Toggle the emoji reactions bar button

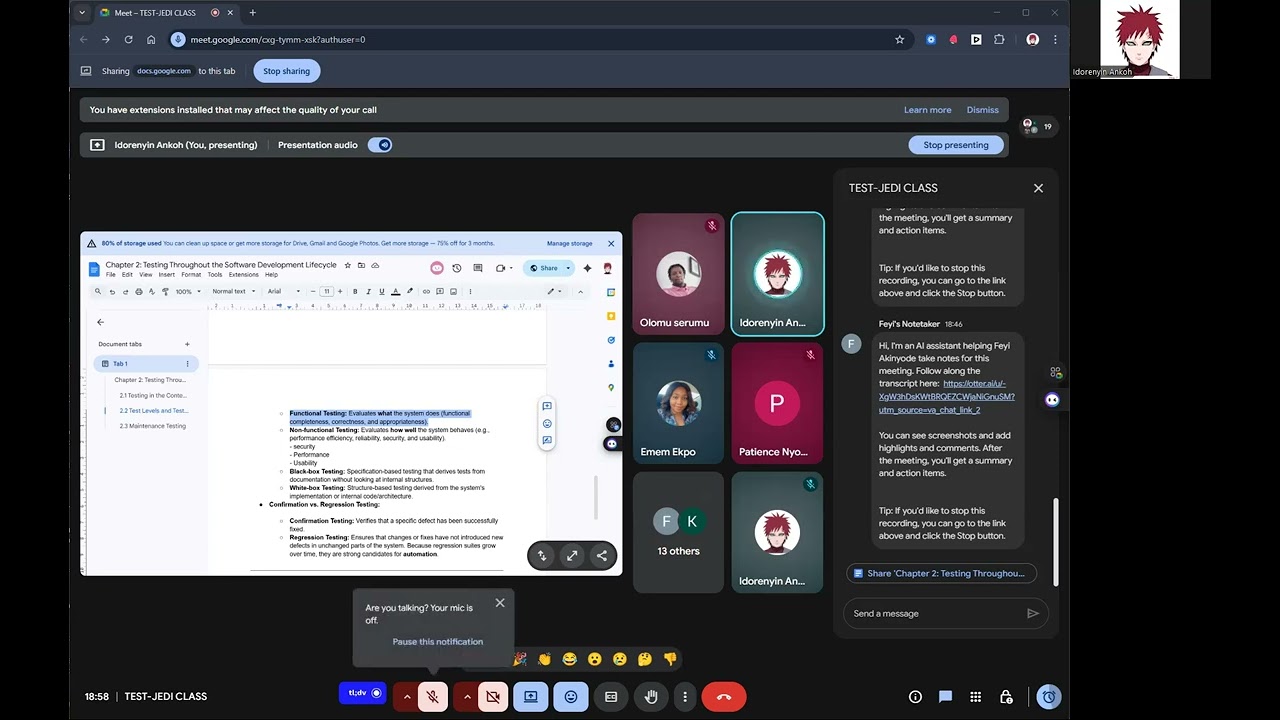pos(571,696)
